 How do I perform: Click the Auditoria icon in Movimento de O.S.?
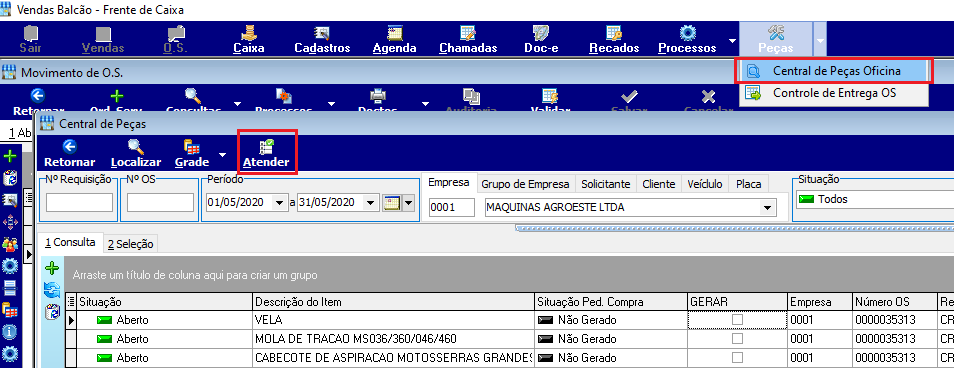(471, 96)
